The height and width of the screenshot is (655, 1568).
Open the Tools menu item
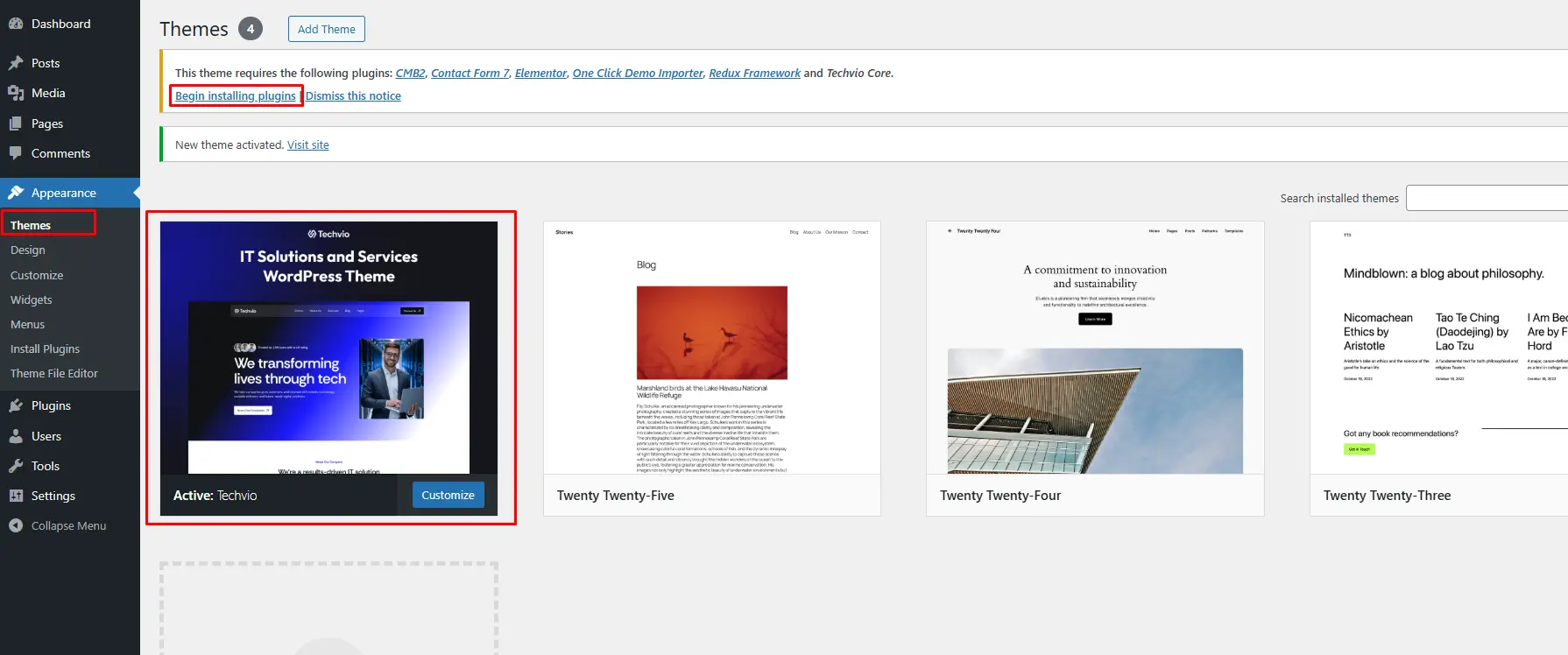tap(70, 466)
